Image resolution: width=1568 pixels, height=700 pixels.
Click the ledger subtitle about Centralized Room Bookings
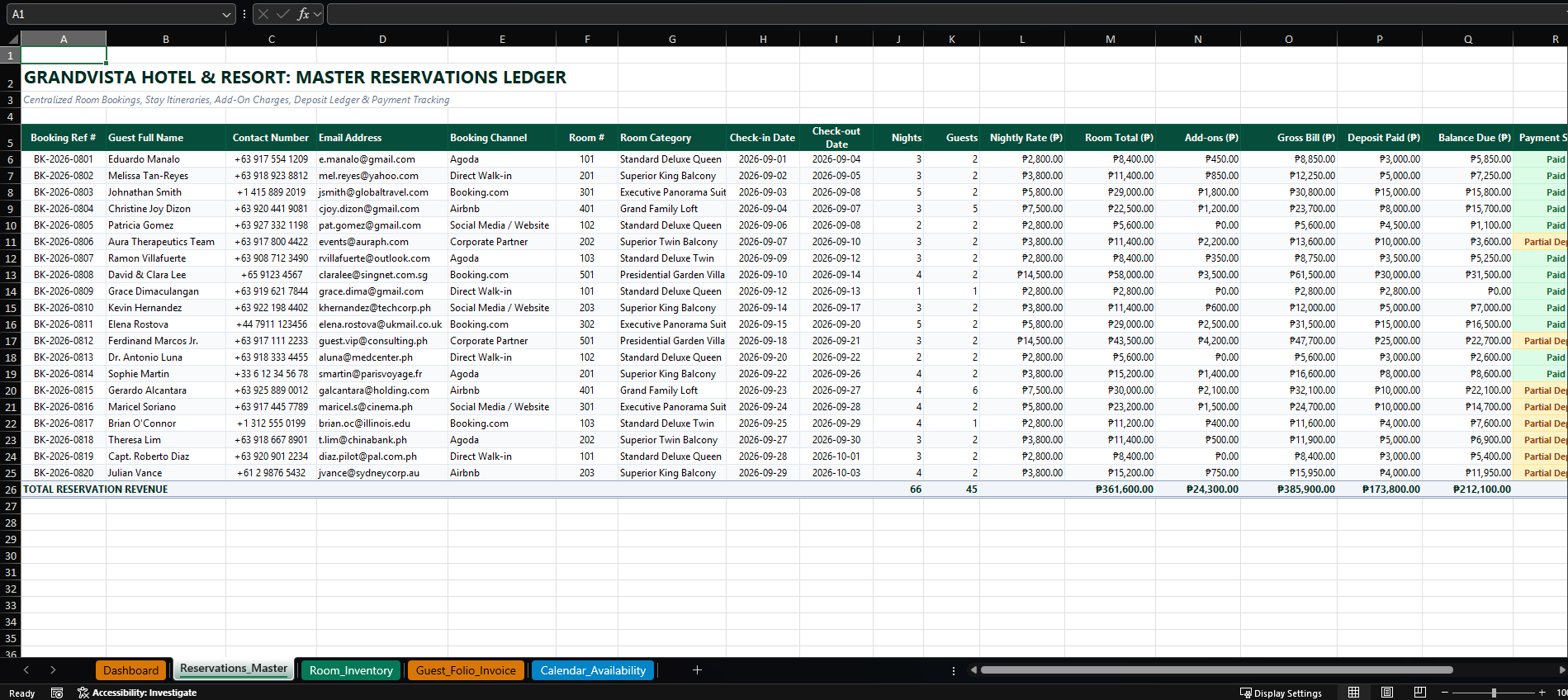point(236,100)
